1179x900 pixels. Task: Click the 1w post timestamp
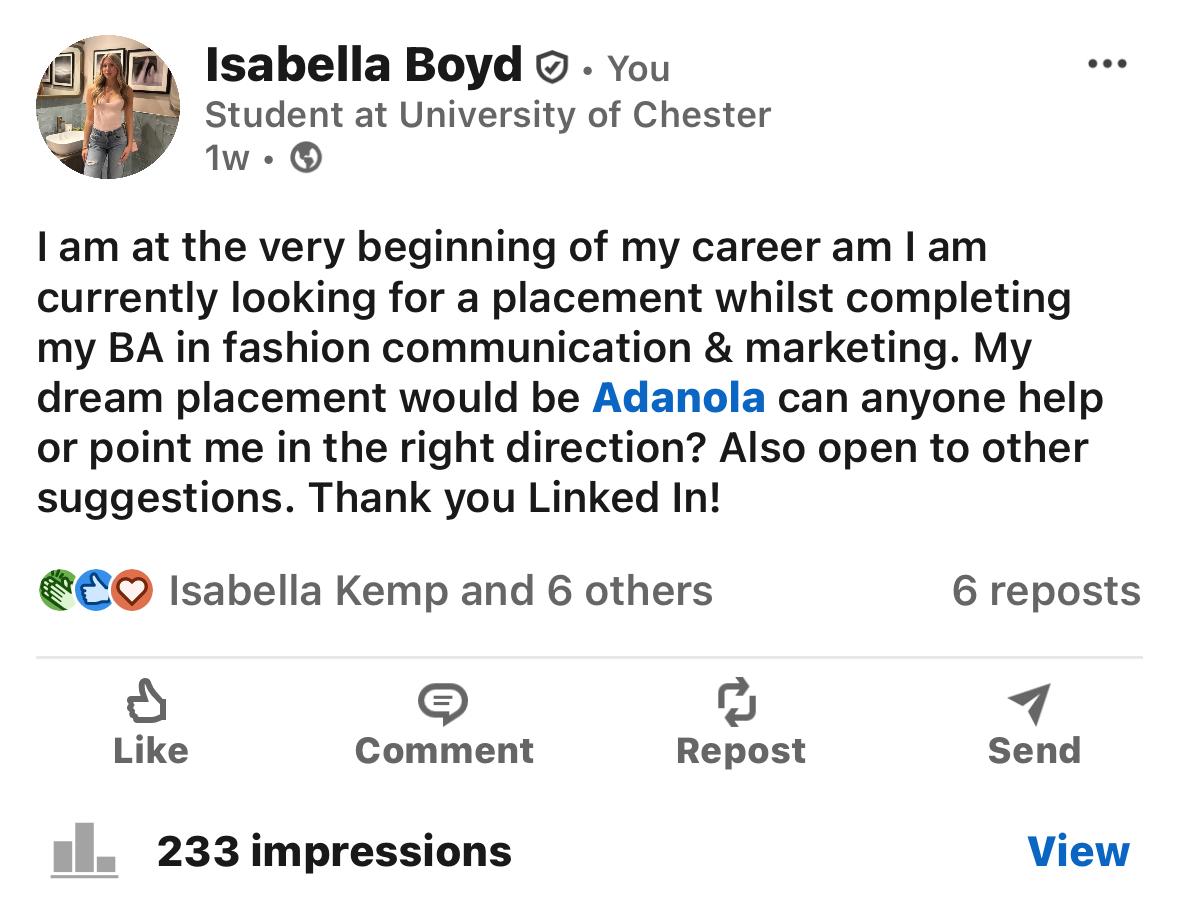tap(226, 158)
